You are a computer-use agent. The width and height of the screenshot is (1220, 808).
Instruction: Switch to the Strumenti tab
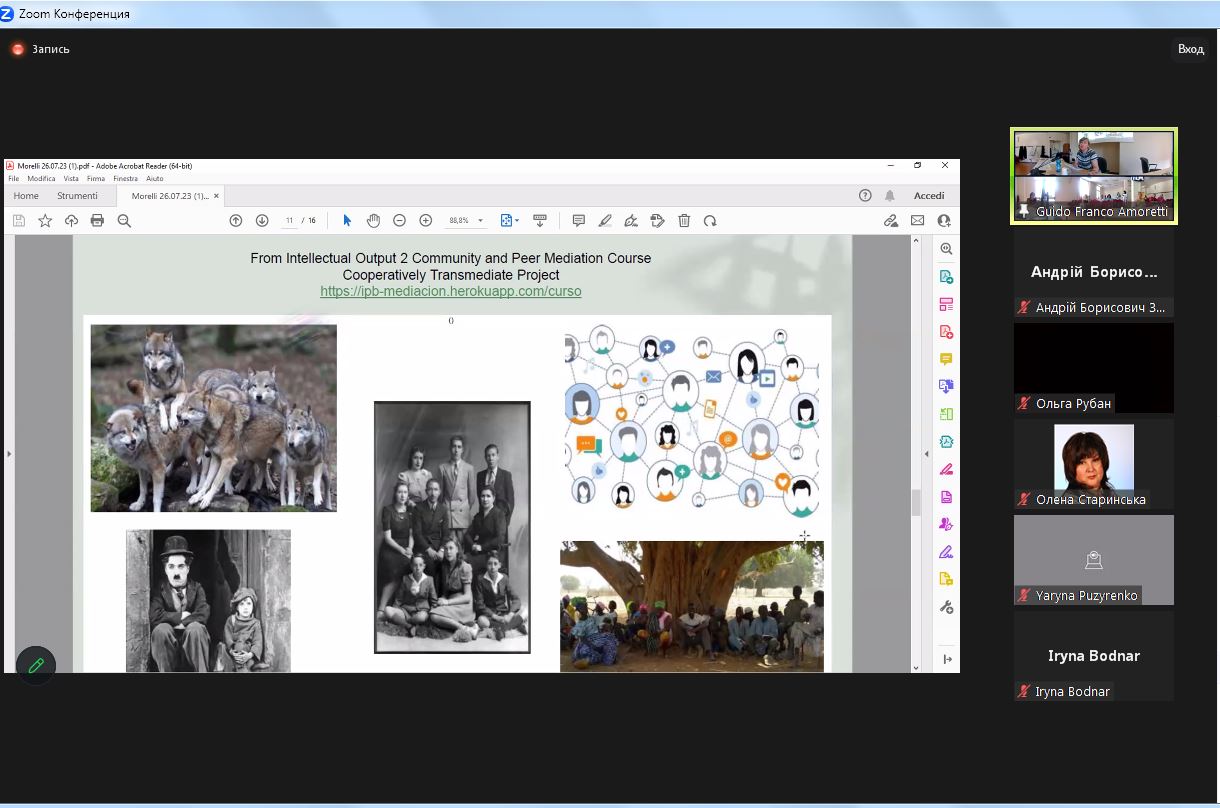77,196
